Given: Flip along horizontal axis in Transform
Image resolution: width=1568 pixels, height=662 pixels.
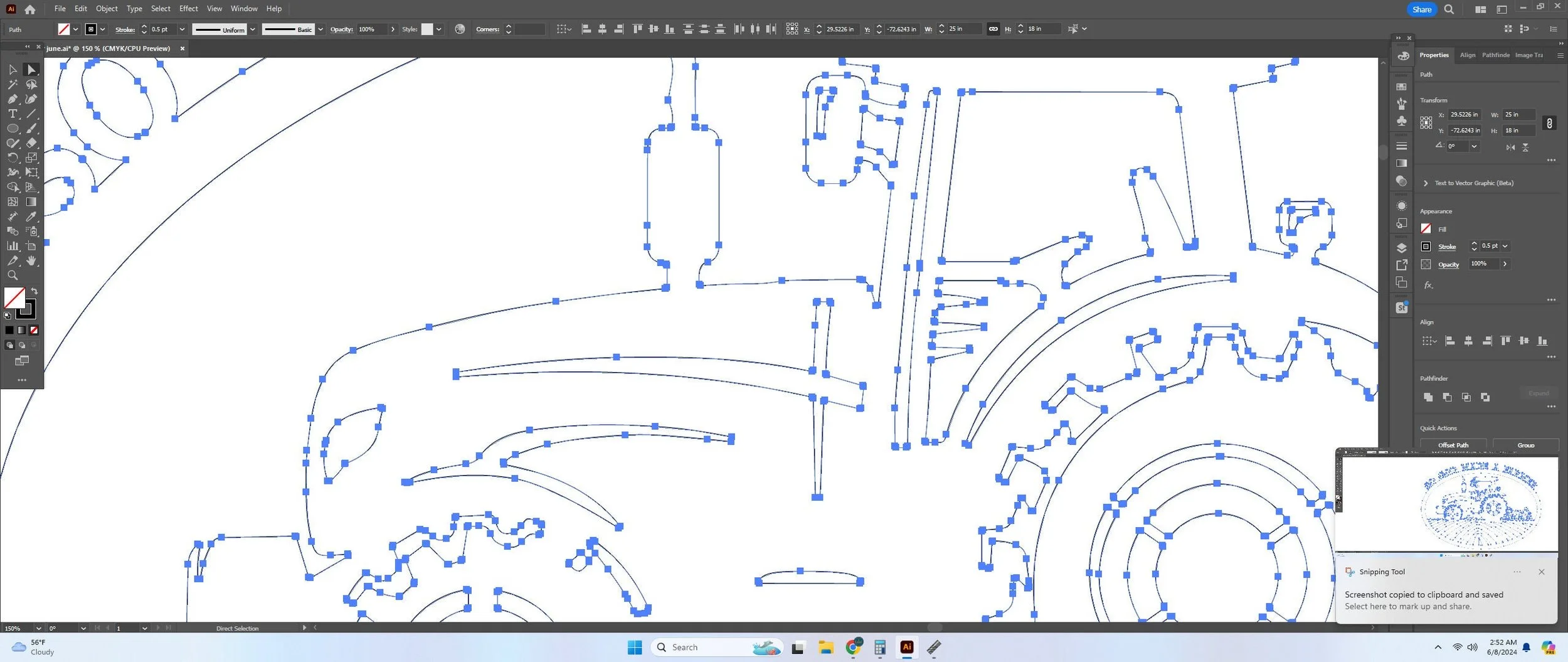Looking at the screenshot, I should pyautogui.click(x=1510, y=147).
